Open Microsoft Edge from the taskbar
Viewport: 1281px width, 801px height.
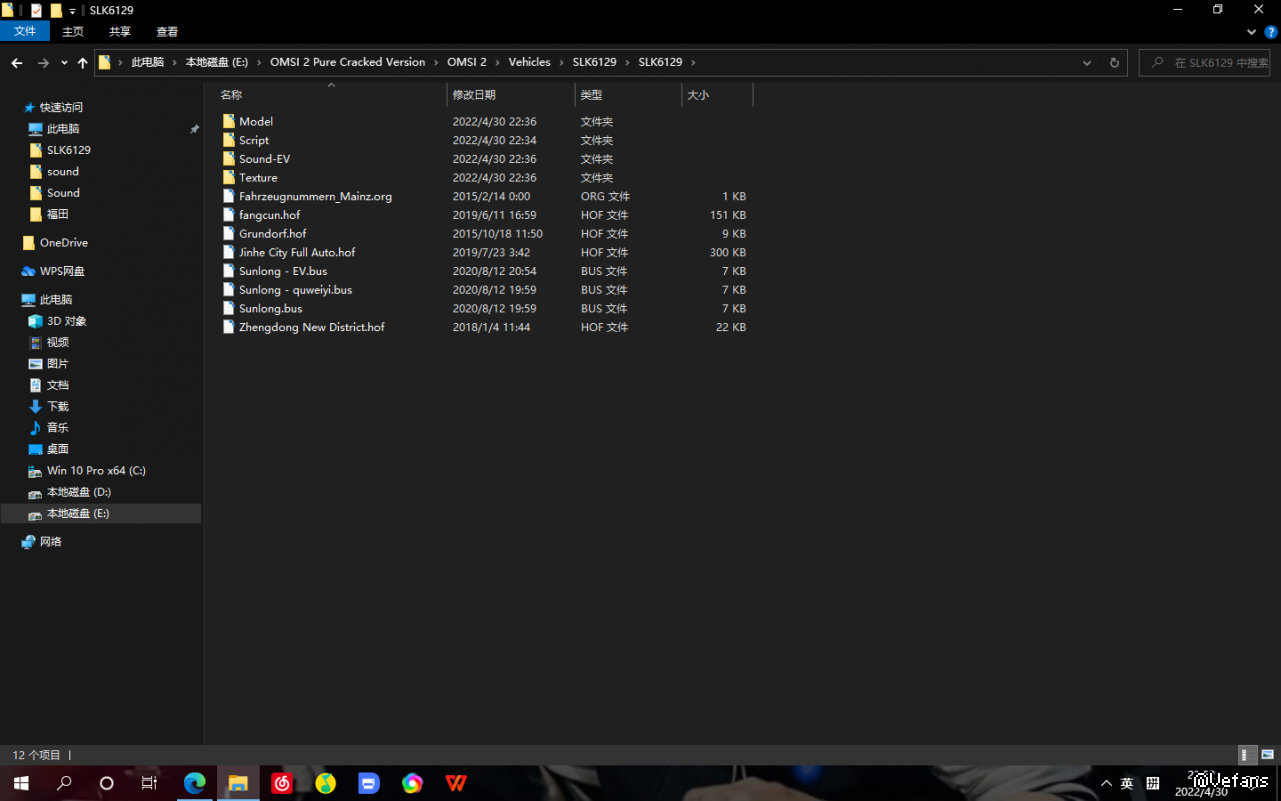(194, 783)
